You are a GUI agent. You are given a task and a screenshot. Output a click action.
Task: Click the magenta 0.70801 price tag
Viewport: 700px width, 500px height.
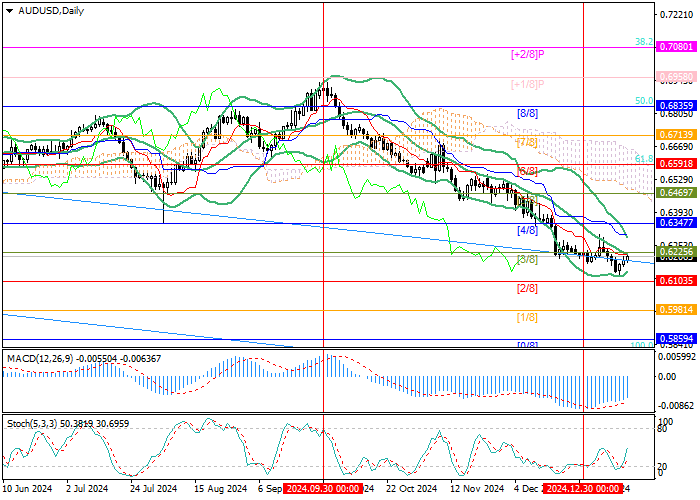click(x=676, y=47)
